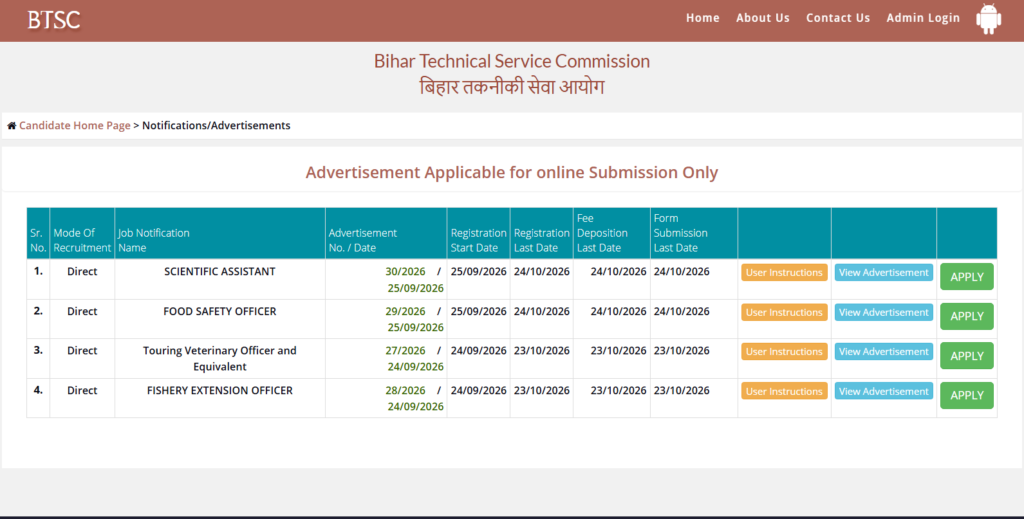View Advertisement for Food Safety Officer
This screenshot has width=1024, height=519.
pyautogui.click(x=884, y=312)
